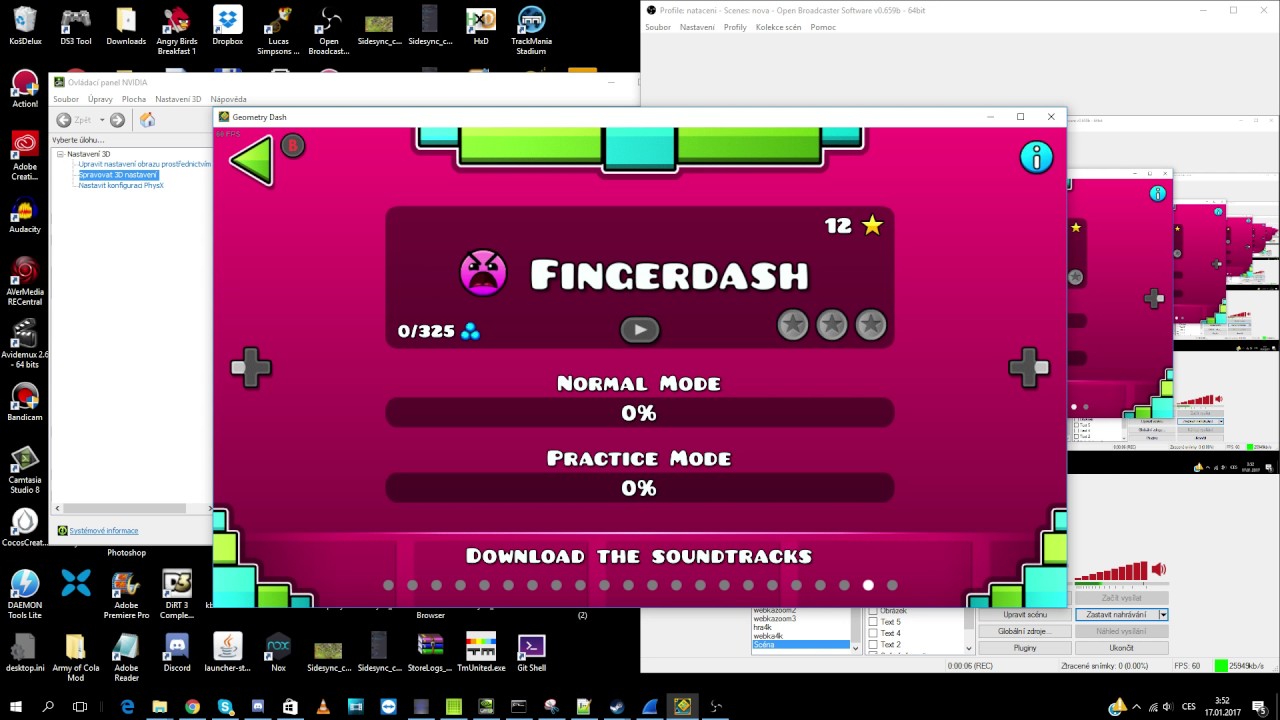
Task: Open Profily menu in OBS
Action: (x=735, y=27)
